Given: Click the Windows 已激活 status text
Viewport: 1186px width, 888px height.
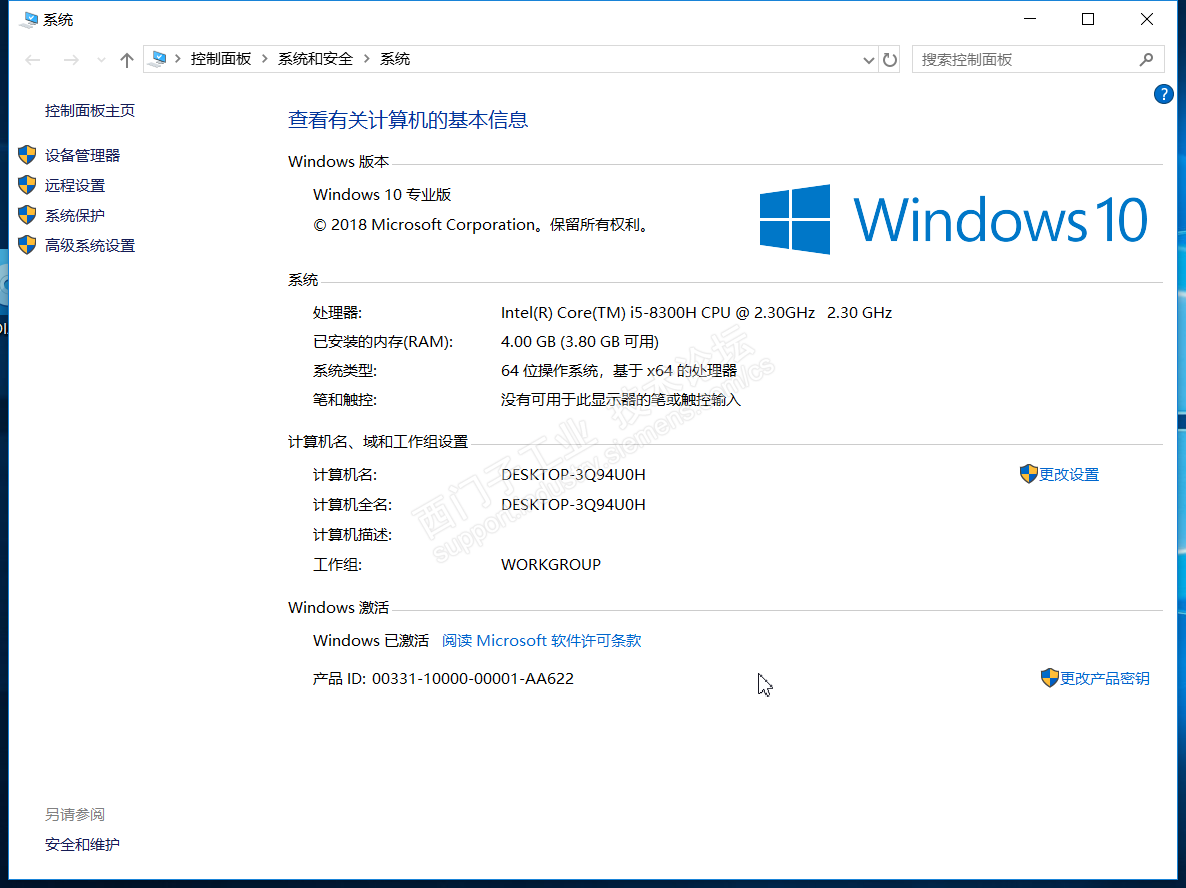Looking at the screenshot, I should pyautogui.click(x=371, y=641).
